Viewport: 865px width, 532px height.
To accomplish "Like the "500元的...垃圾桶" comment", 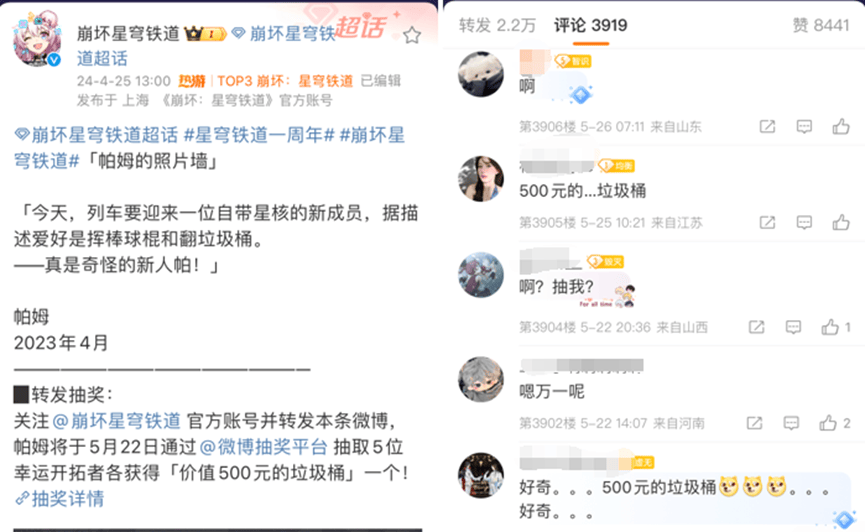I will [x=841, y=222].
